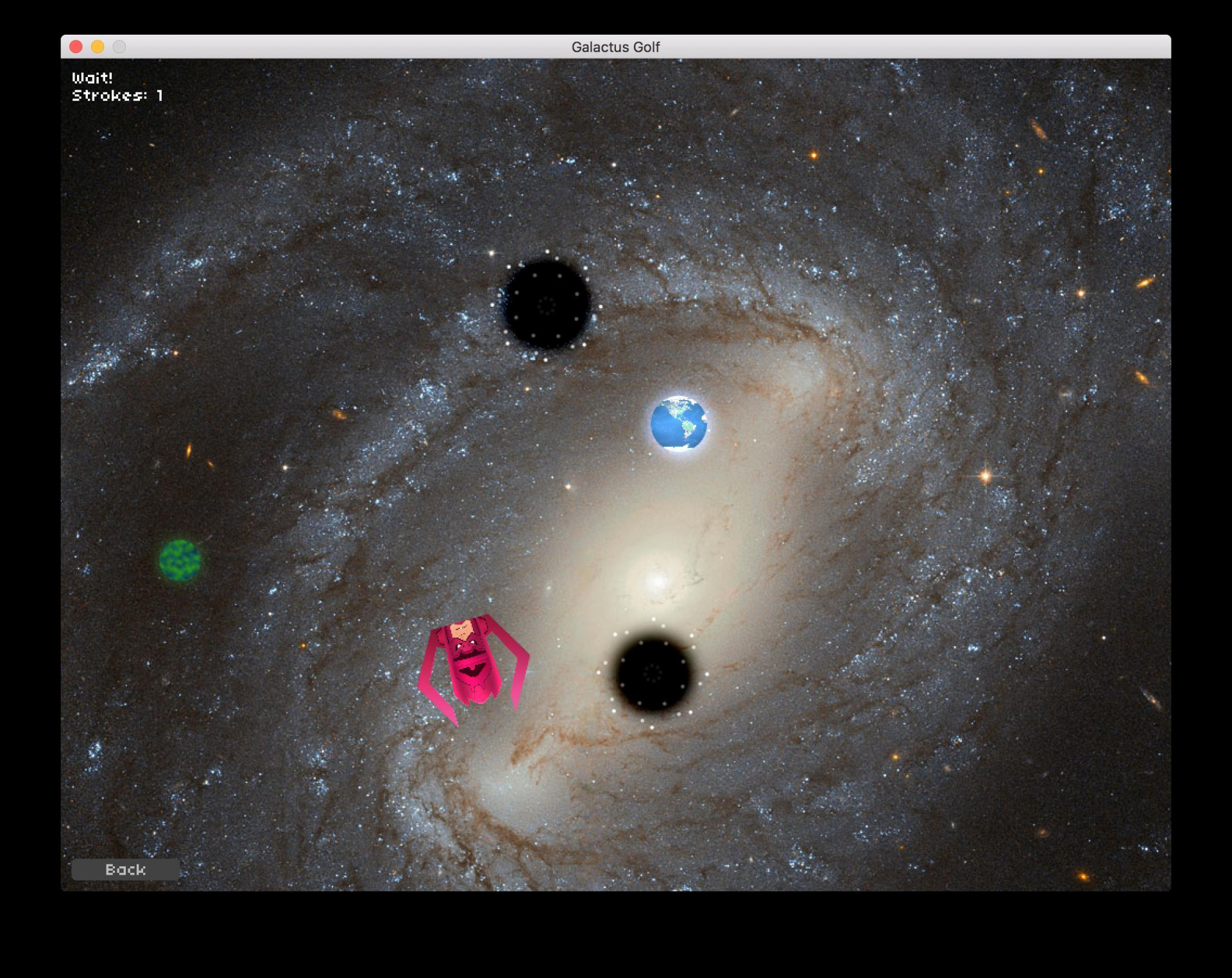Click the Back button
Screen dimensions: 1232x978
coord(125,869)
